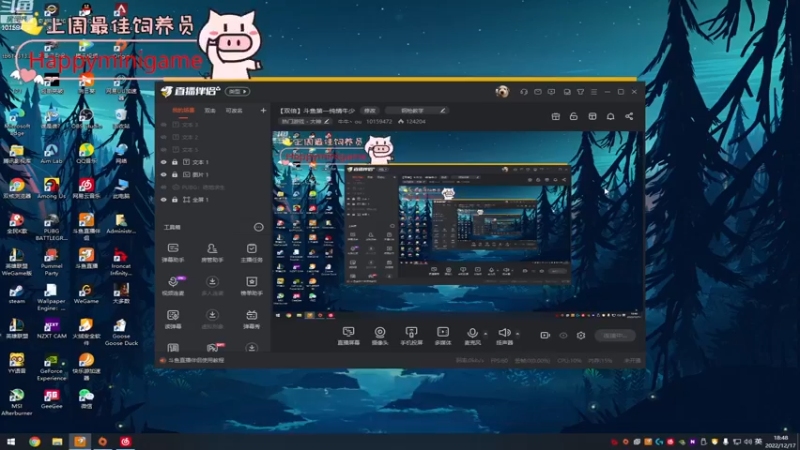Open the 读弹幕 read-danmaku tool
The height and width of the screenshot is (450, 800).
click(173, 319)
